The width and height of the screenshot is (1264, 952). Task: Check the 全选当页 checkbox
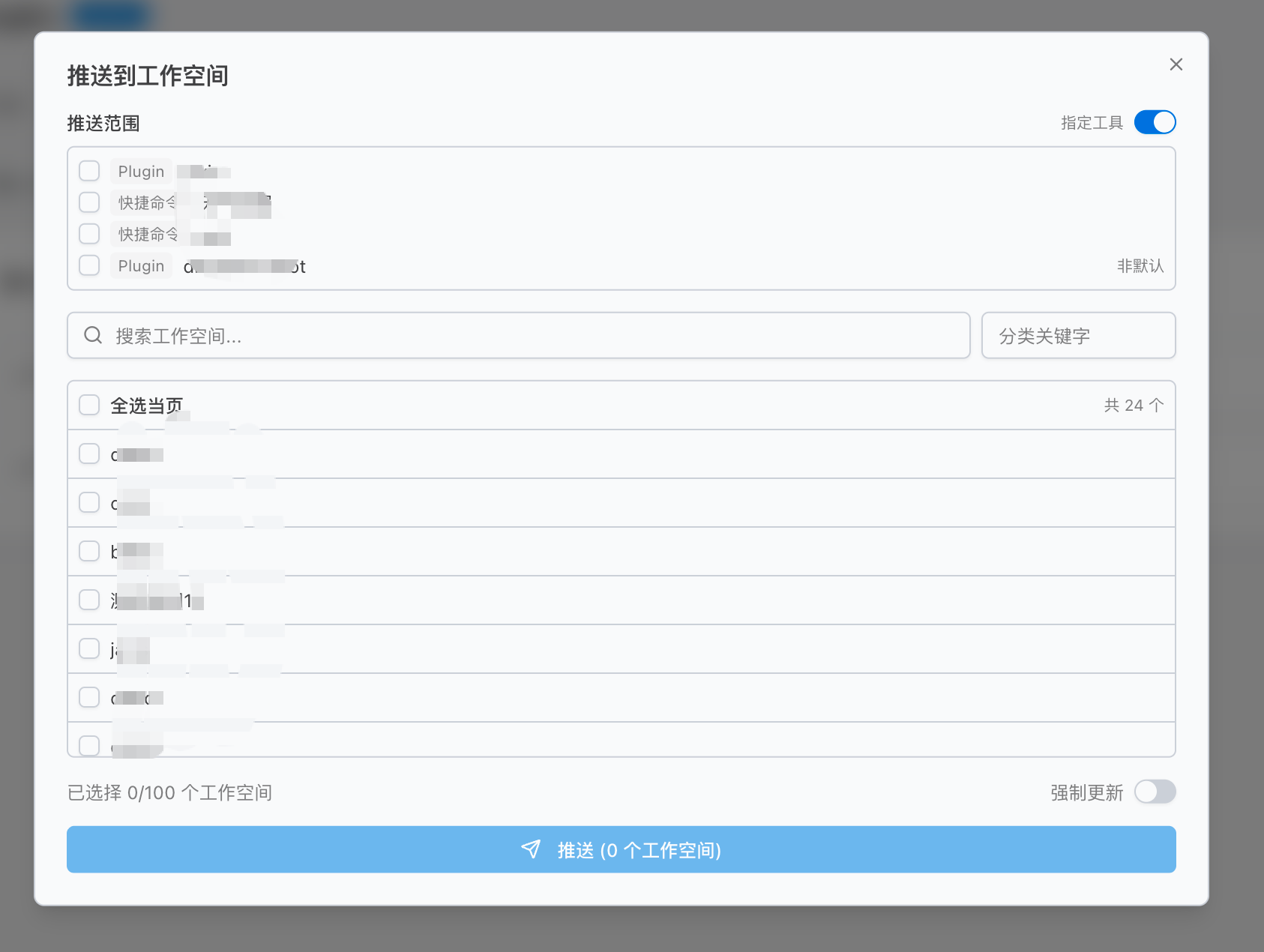(x=88, y=404)
